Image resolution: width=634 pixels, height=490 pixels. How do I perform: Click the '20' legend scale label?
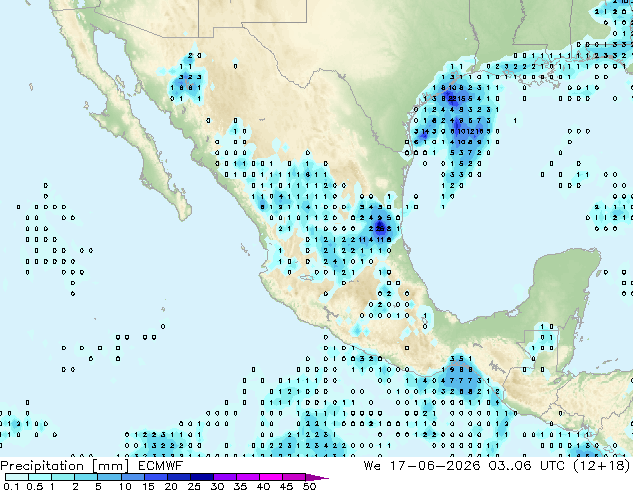click(x=171, y=486)
